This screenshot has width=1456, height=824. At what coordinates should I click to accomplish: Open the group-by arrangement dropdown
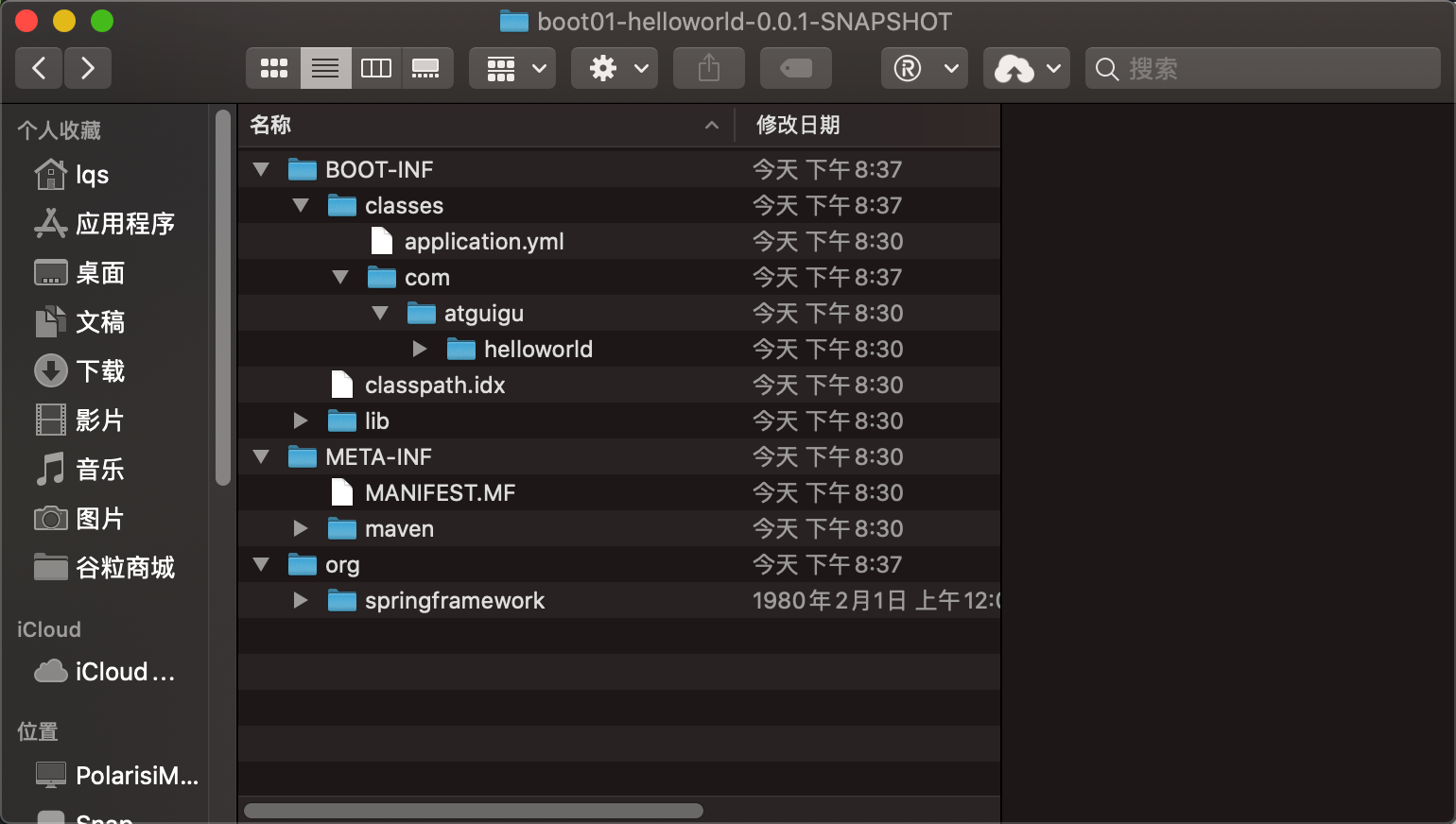pyautogui.click(x=512, y=68)
